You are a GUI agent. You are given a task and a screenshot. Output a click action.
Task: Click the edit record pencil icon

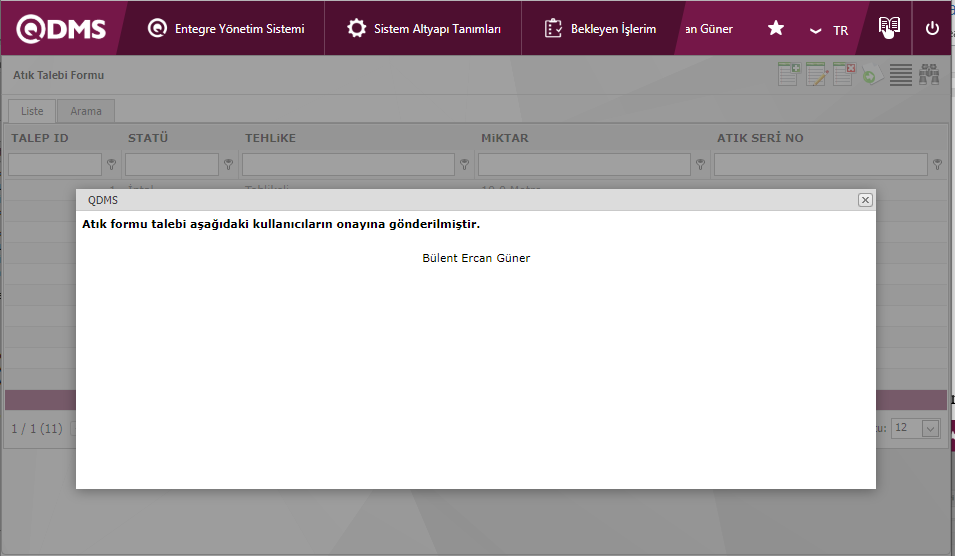click(x=817, y=75)
